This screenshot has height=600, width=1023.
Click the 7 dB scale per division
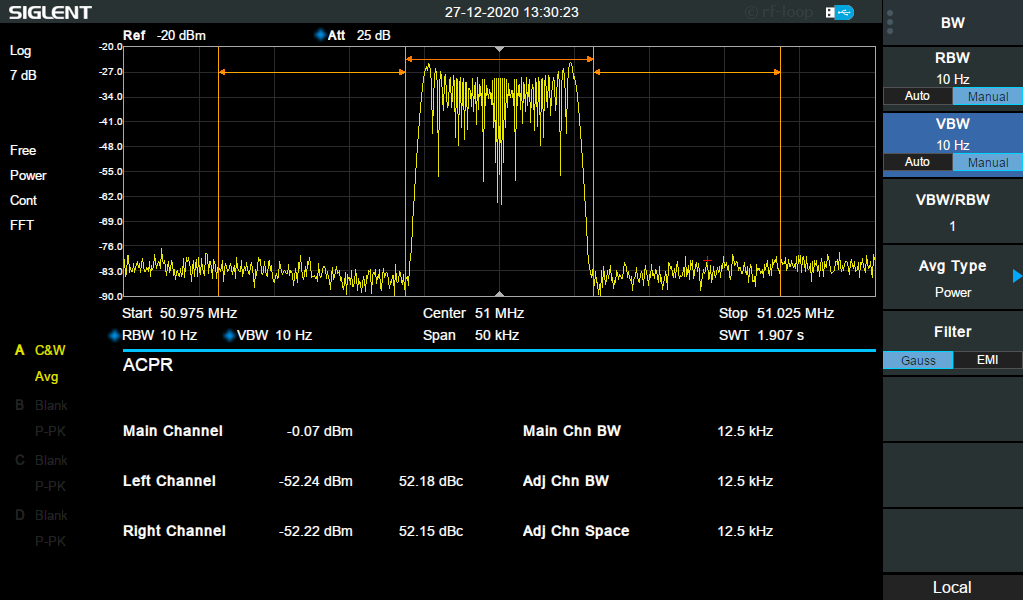(23, 76)
